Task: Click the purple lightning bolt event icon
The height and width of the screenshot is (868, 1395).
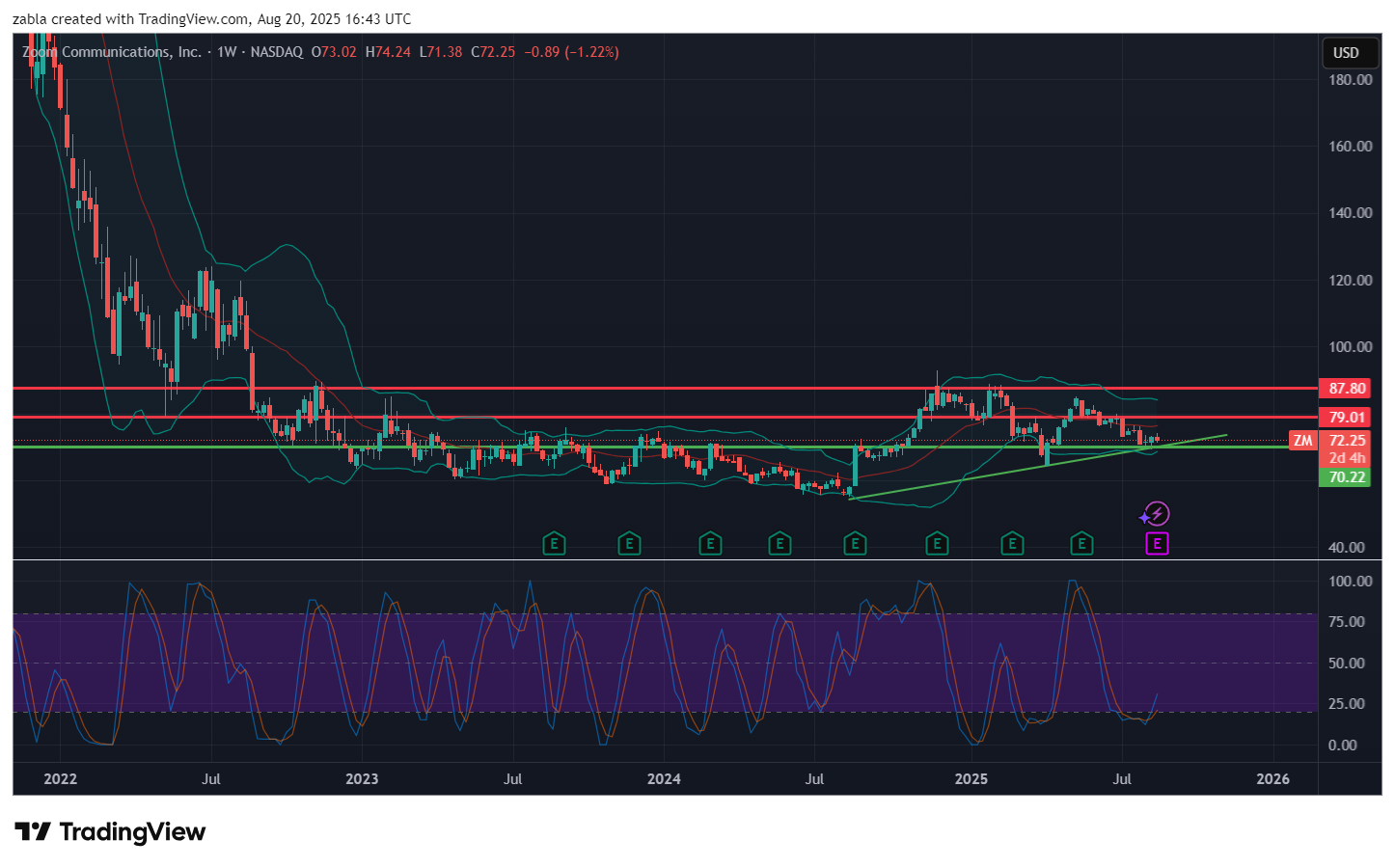Action: click(x=1156, y=514)
